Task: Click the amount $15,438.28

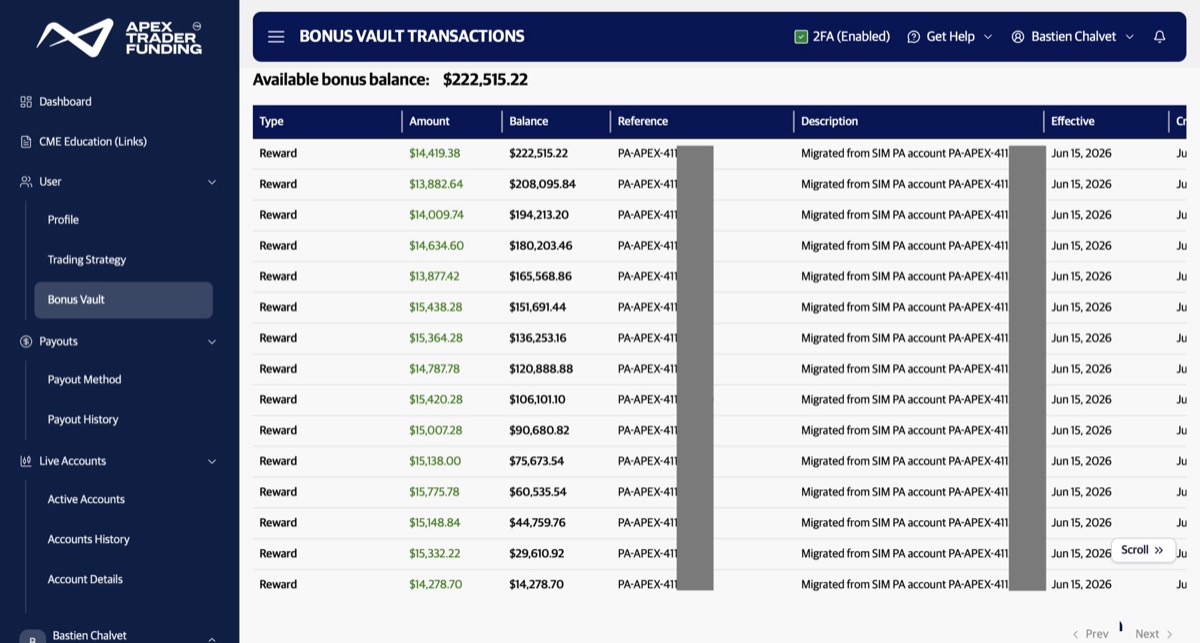Action: (x=436, y=308)
